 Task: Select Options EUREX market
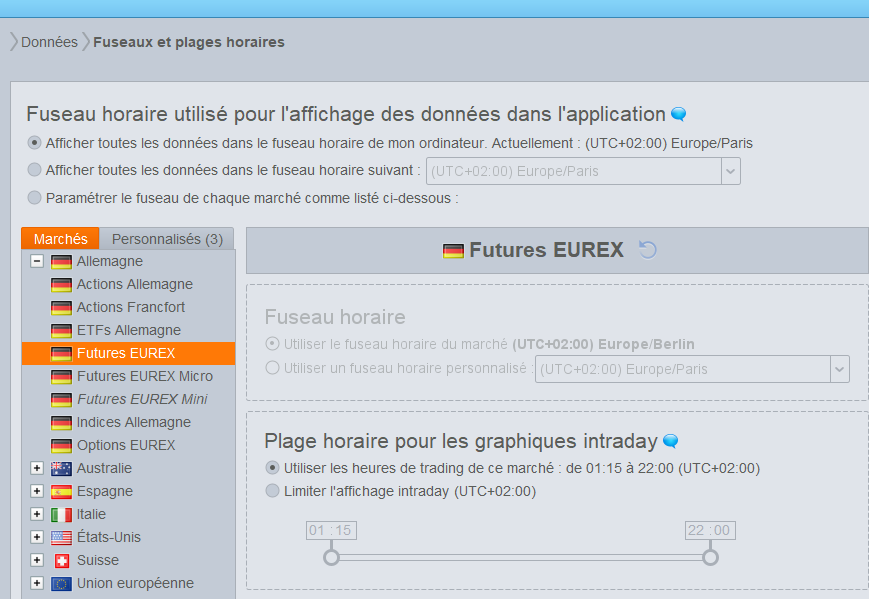(126, 446)
